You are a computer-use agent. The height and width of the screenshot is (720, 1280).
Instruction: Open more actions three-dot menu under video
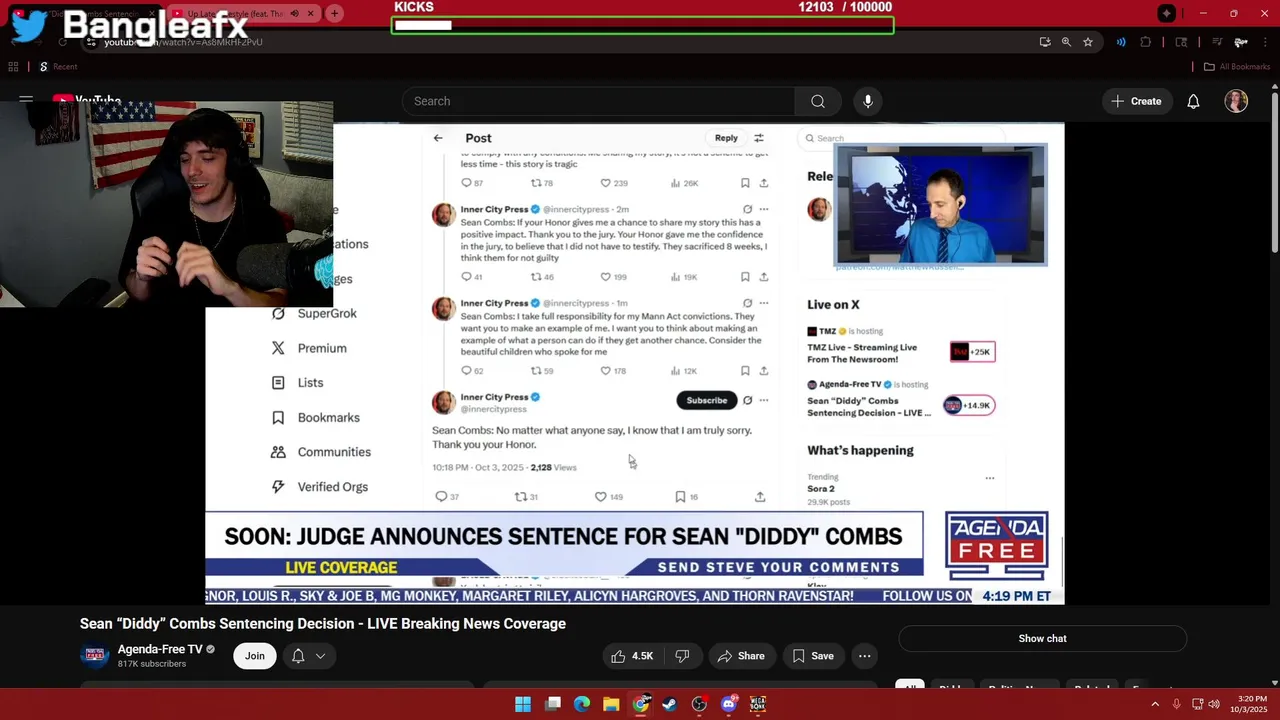tap(864, 656)
